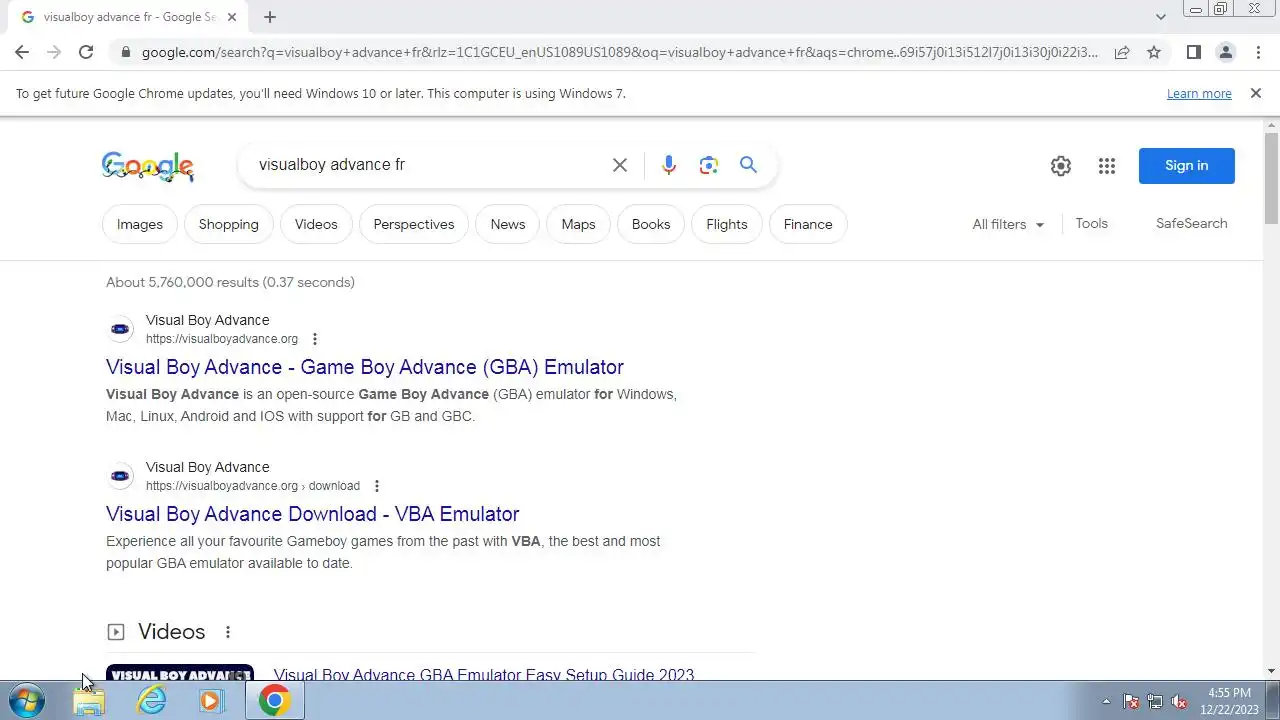Click the Visual Boy Advance video thumbnail
Screen dimensions: 1280x720
click(x=180, y=673)
